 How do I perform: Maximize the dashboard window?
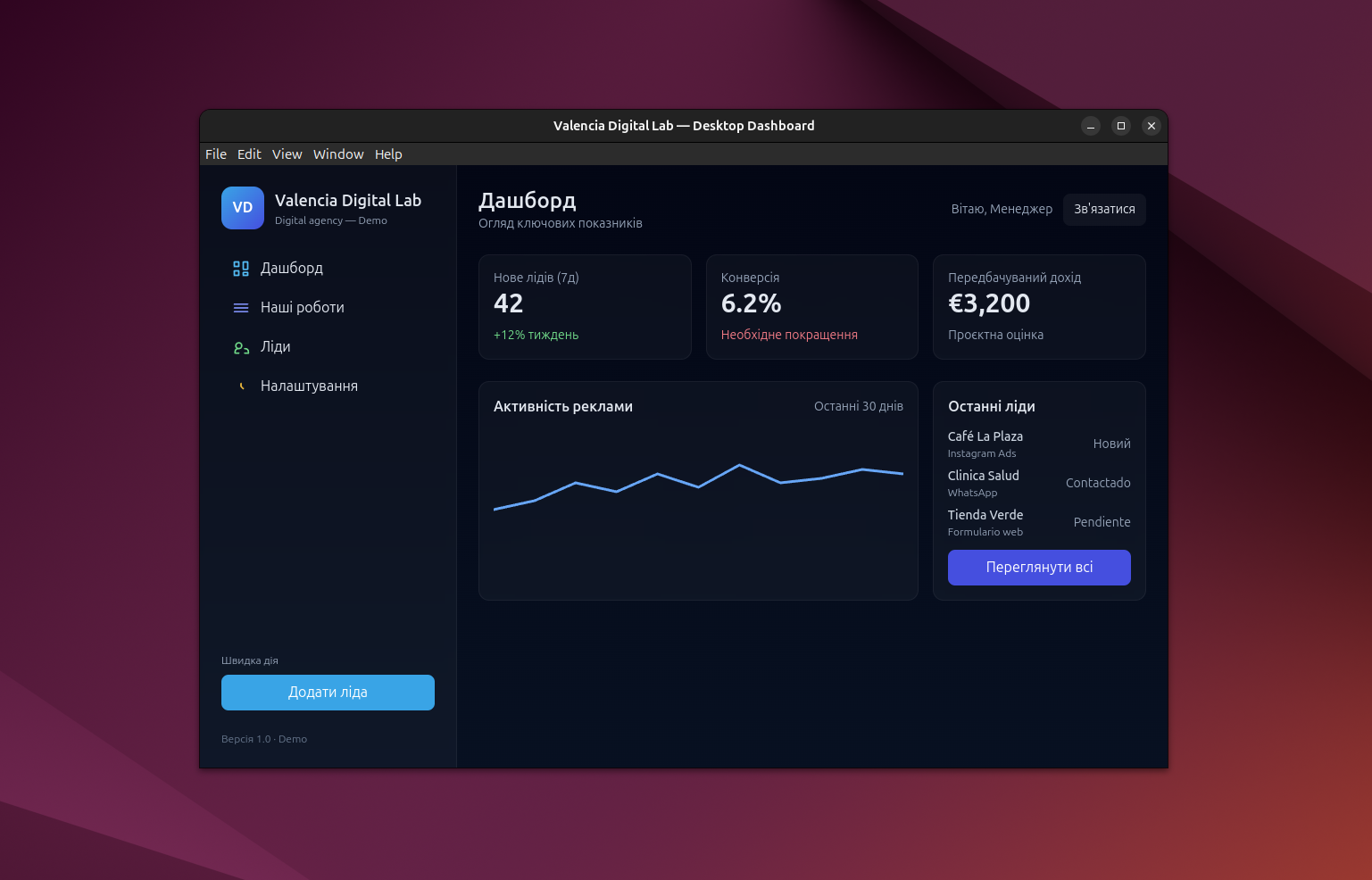[x=1121, y=126]
